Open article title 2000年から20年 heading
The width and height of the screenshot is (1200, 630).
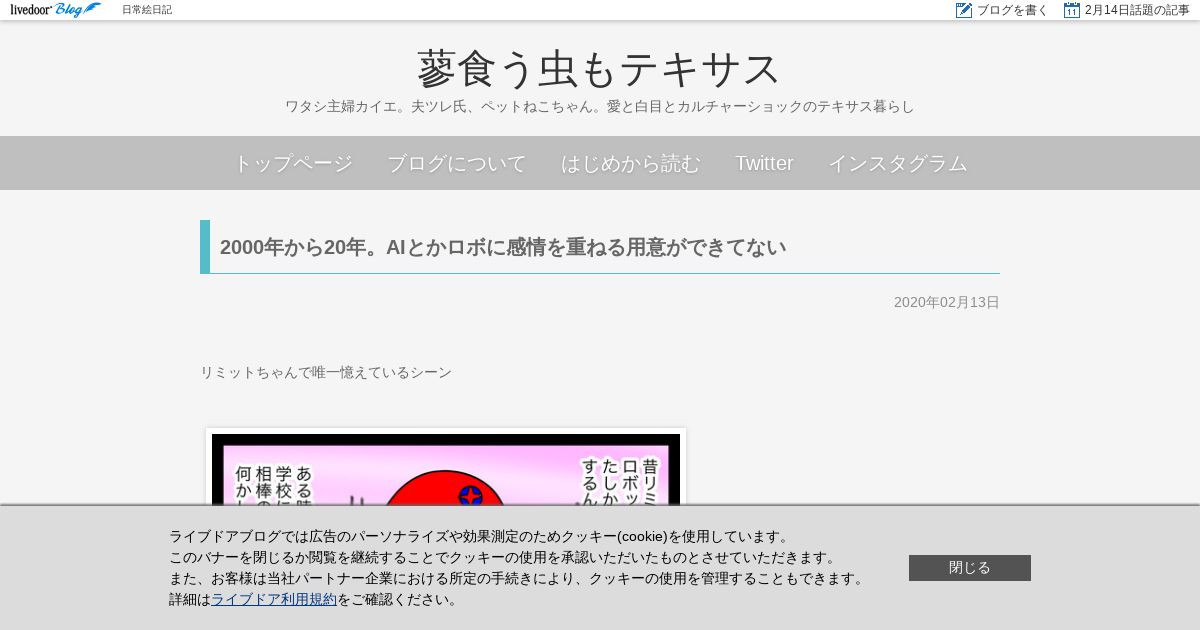coord(503,247)
